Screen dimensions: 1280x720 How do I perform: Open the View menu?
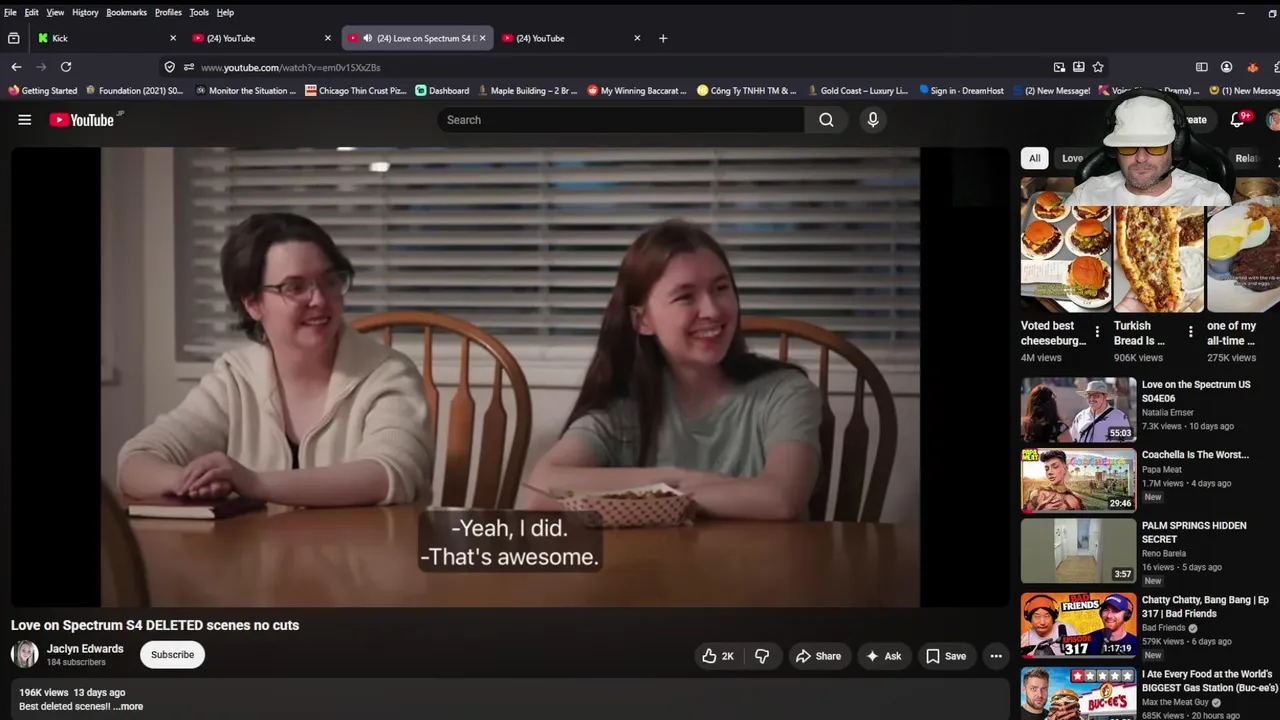tap(55, 12)
